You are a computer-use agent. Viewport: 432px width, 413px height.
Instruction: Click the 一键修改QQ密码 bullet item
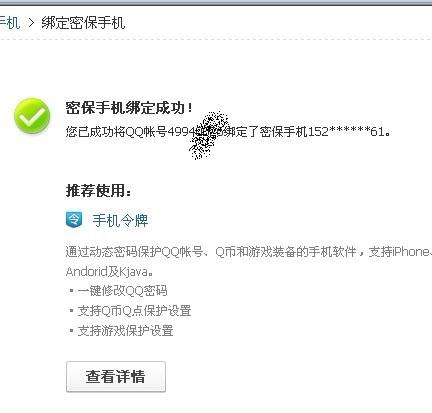122,291
